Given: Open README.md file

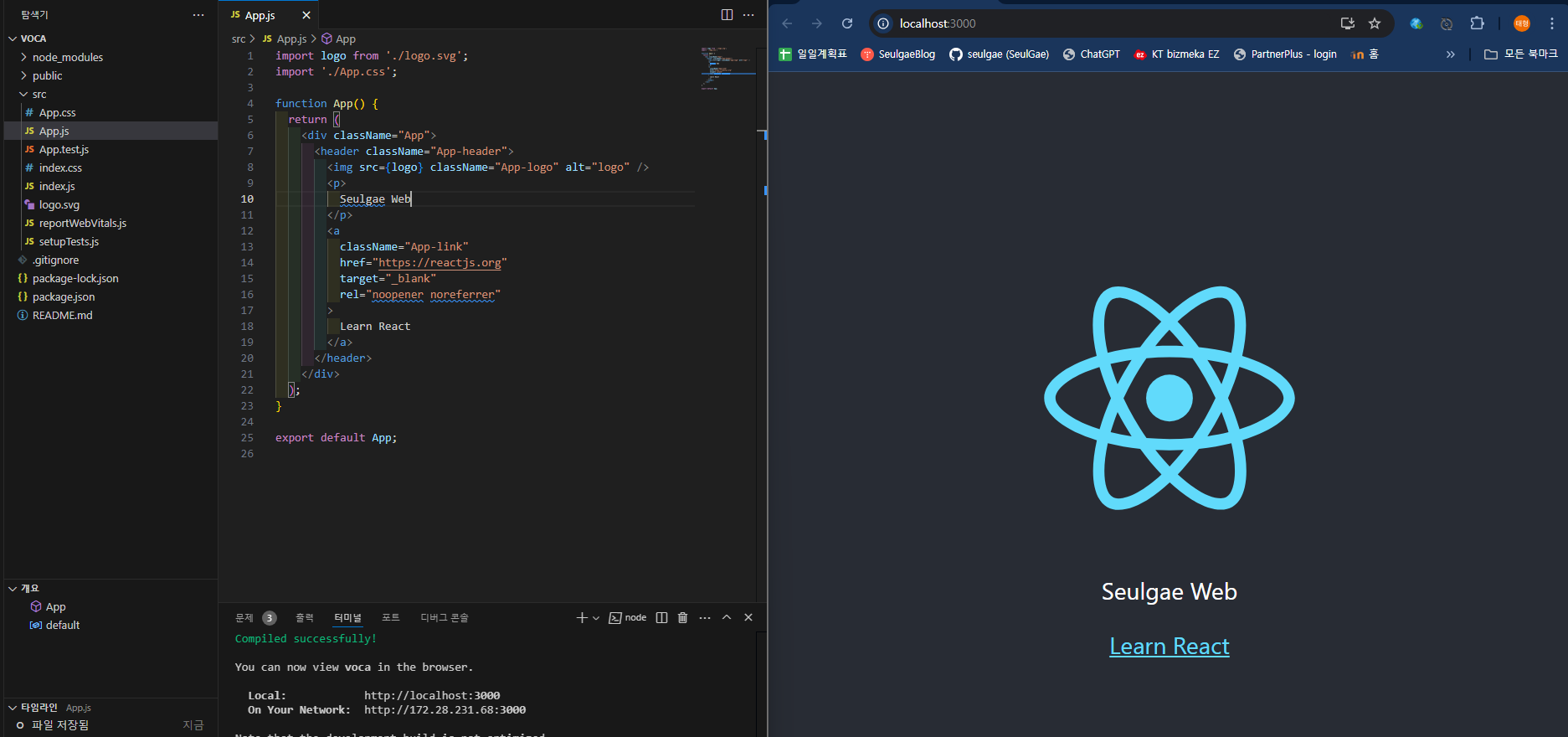Looking at the screenshot, I should [111, 315].
